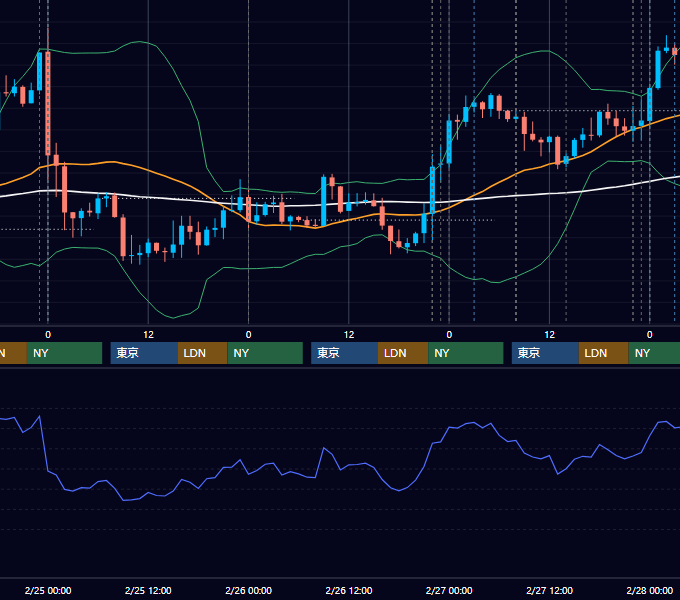Click the NY session block spanning 2/26 00:00

pyautogui.click(x=265, y=353)
